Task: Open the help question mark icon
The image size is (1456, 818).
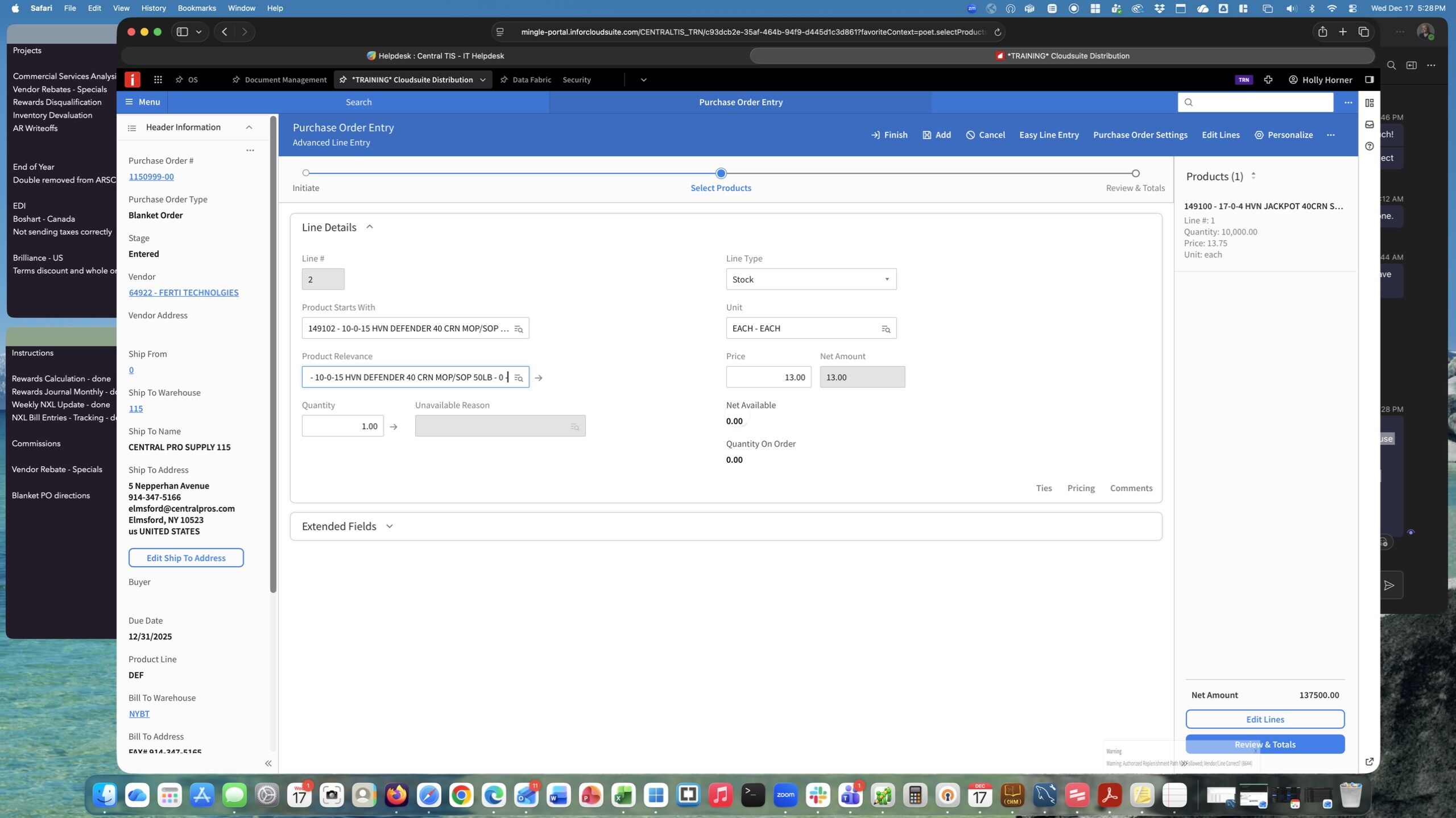Action: tap(1370, 146)
